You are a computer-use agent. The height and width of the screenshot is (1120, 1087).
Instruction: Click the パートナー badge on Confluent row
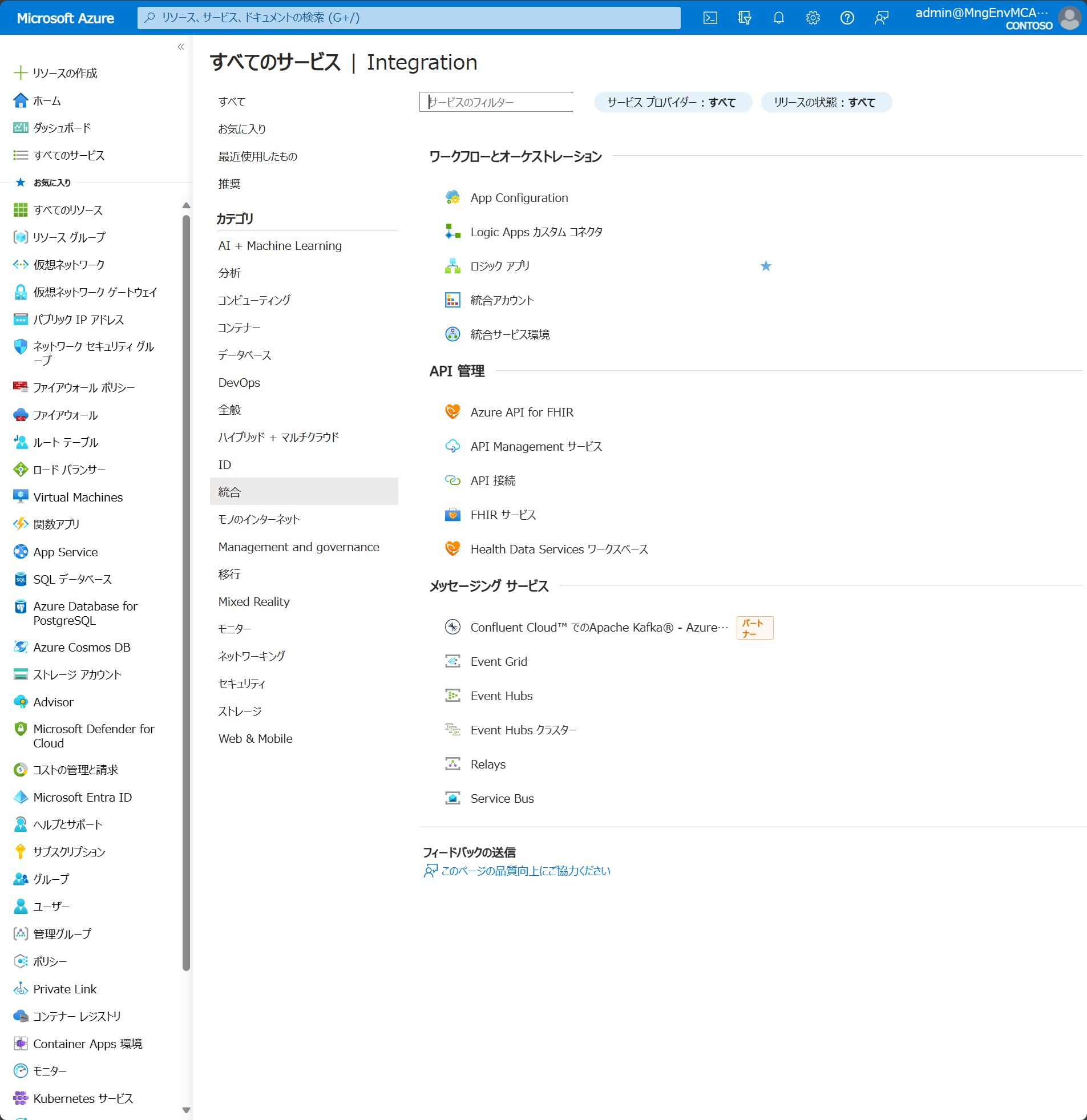[x=754, y=628]
